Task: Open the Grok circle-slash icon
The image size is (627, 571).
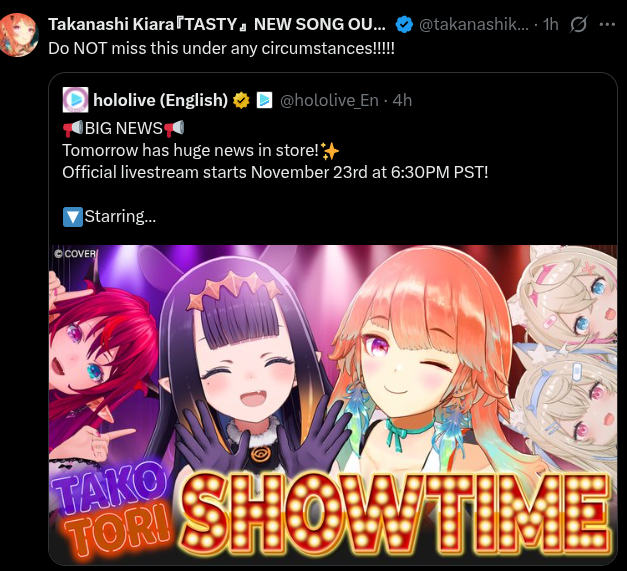Action: tap(578, 25)
